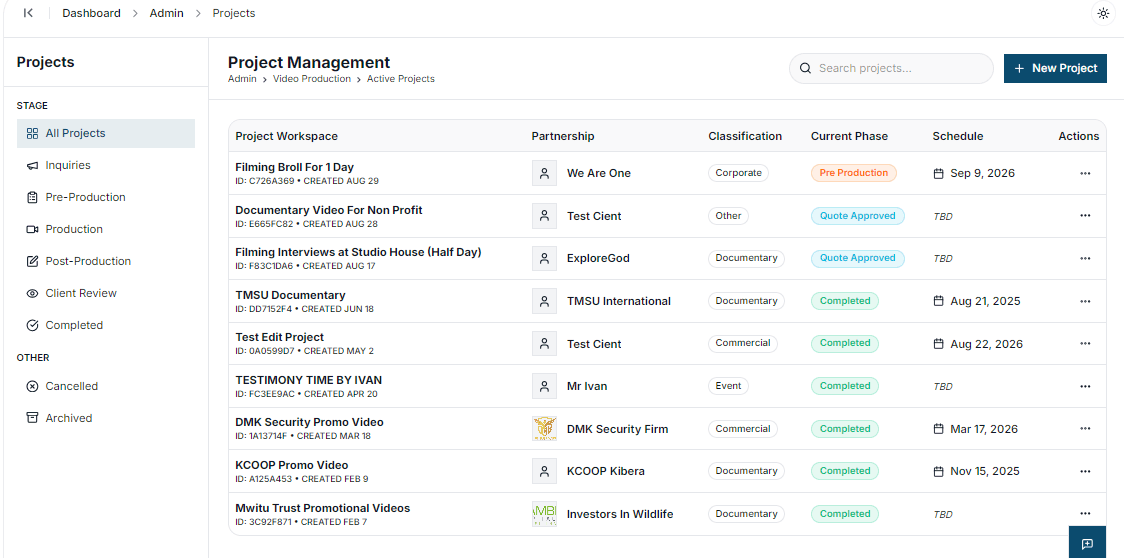
Task: Select Post-Production stage filter
Action: [105, 261]
